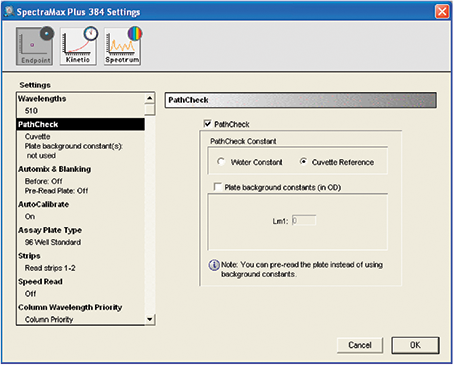Click the 'On' value under AutoCalibrate
453x365 pixels.
[x=30, y=217]
